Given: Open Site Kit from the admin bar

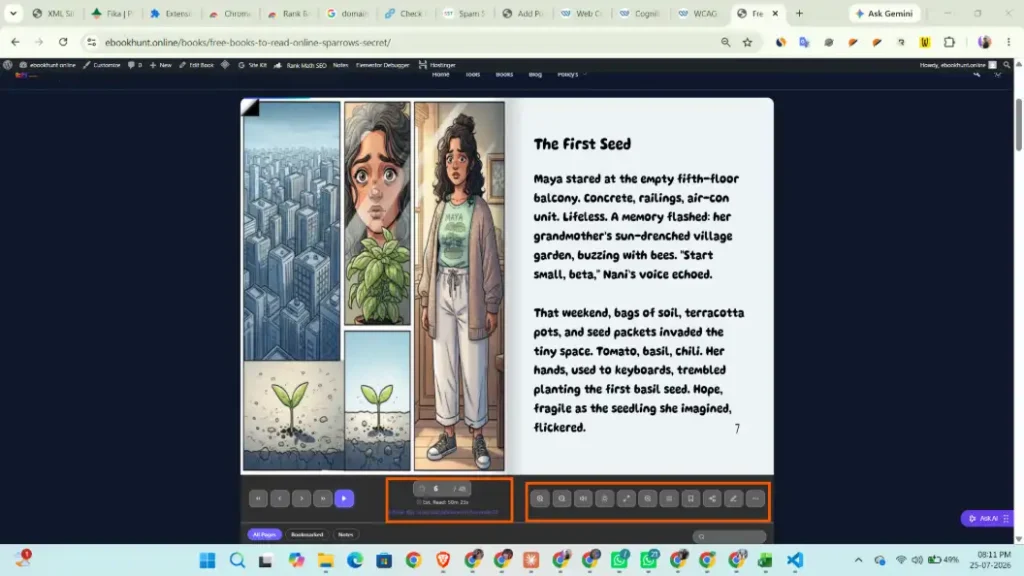Looking at the screenshot, I should click(x=252, y=65).
